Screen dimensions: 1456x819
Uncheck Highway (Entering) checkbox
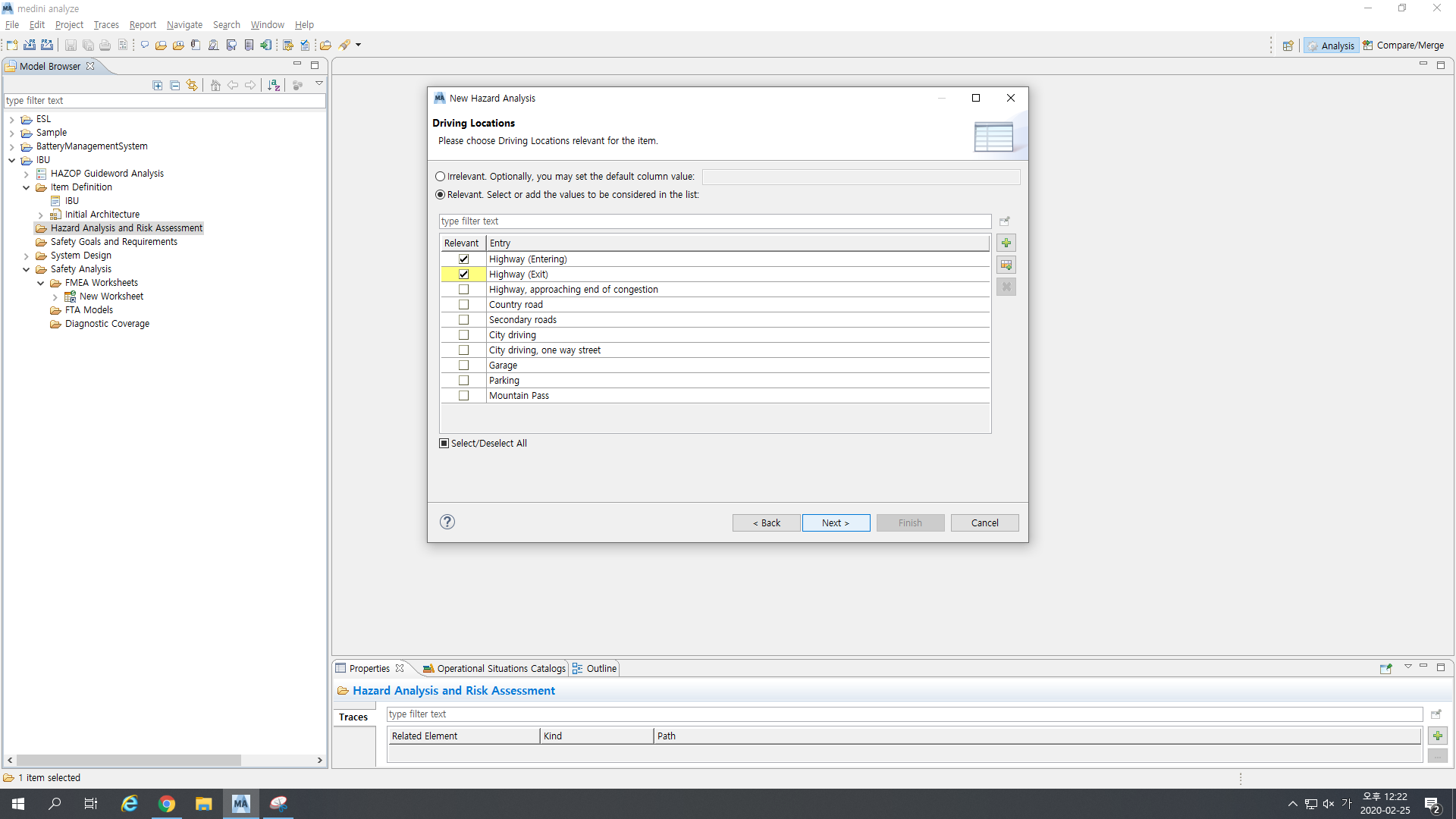point(464,259)
